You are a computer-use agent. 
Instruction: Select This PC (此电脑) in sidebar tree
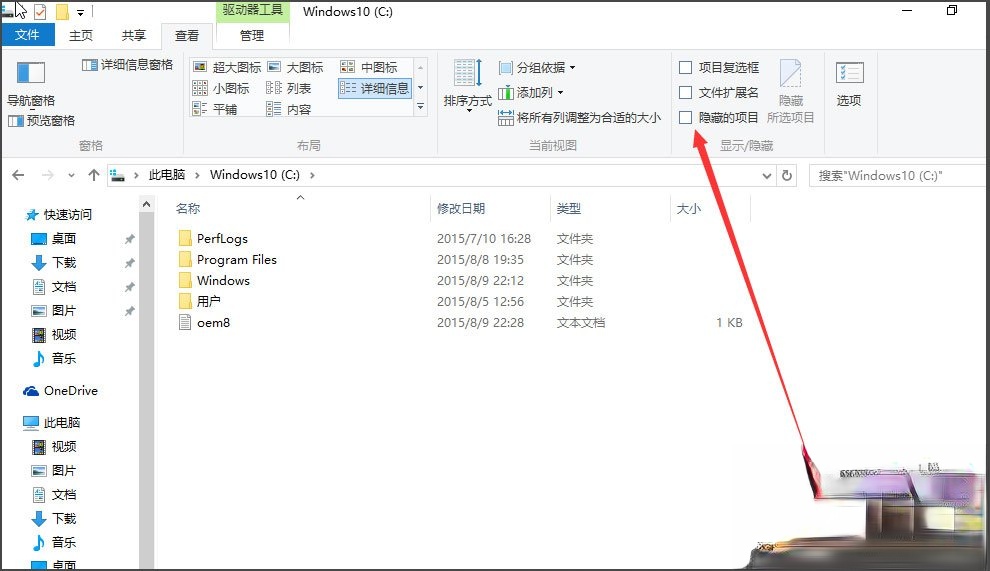tap(52, 423)
